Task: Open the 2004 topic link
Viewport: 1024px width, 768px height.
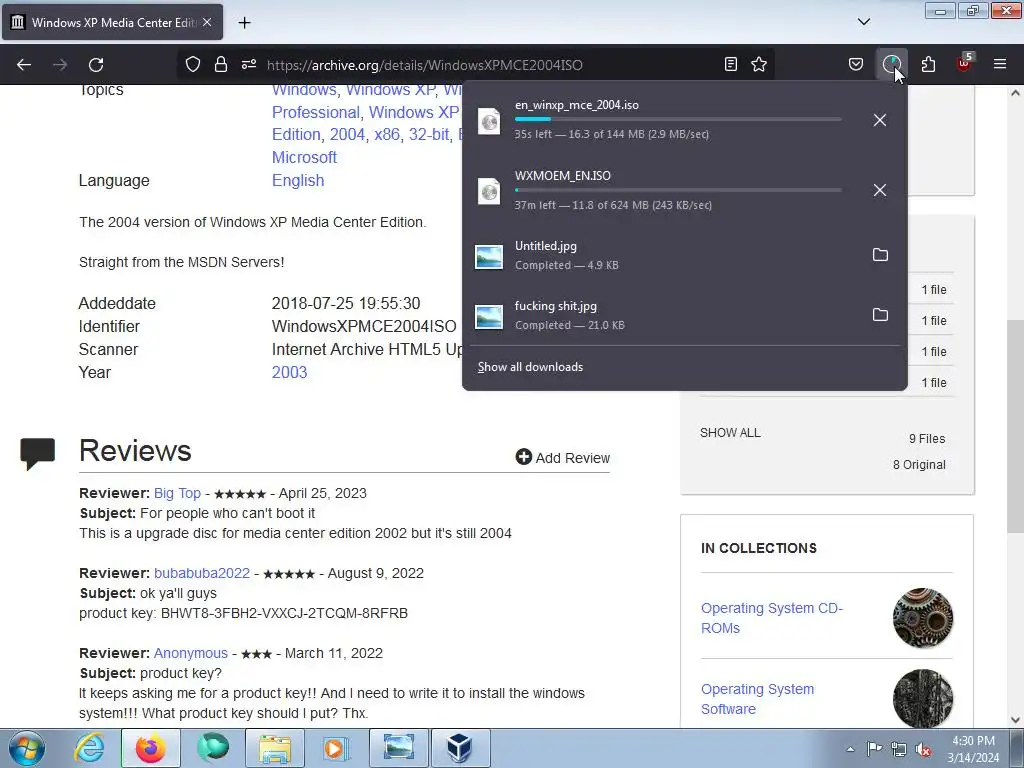Action: 347,135
